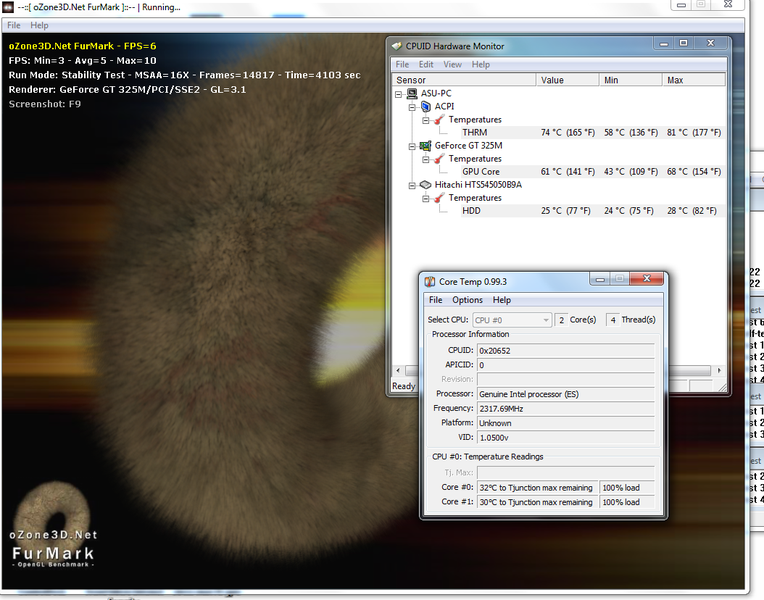Screen dimensions: 764x600
Task: Select the THRM sensor row
Action: pyautogui.click(x=592, y=133)
